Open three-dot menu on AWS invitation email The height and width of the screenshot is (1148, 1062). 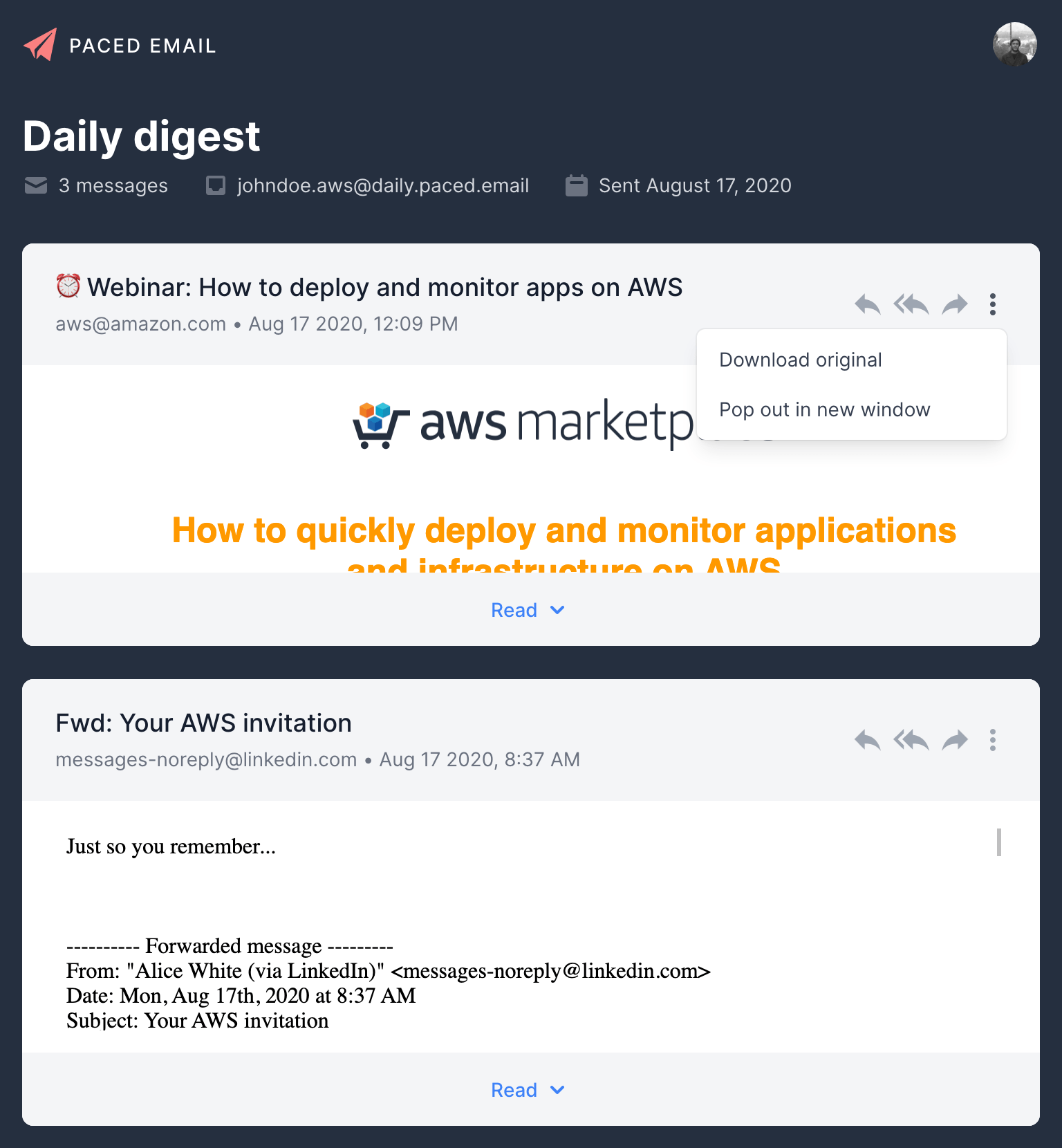pos(993,740)
